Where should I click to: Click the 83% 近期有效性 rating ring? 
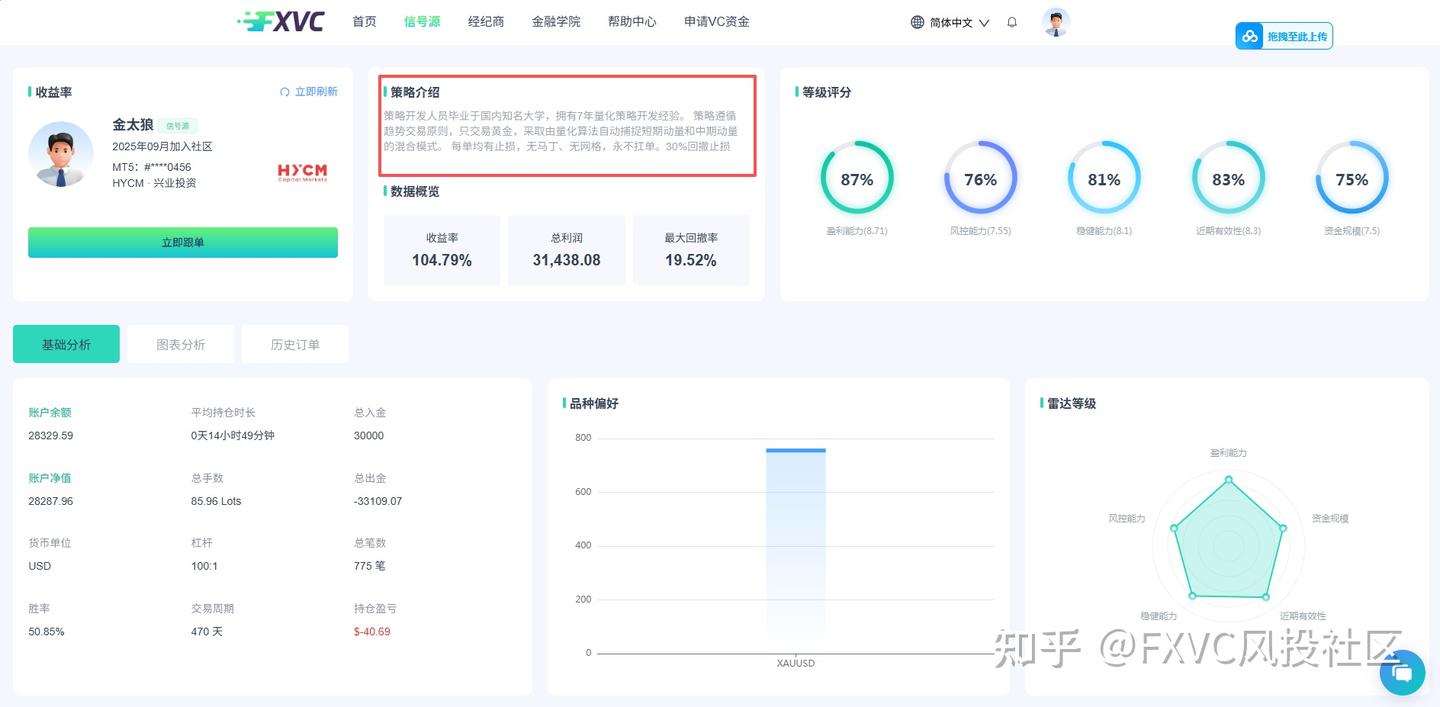[1228, 178]
